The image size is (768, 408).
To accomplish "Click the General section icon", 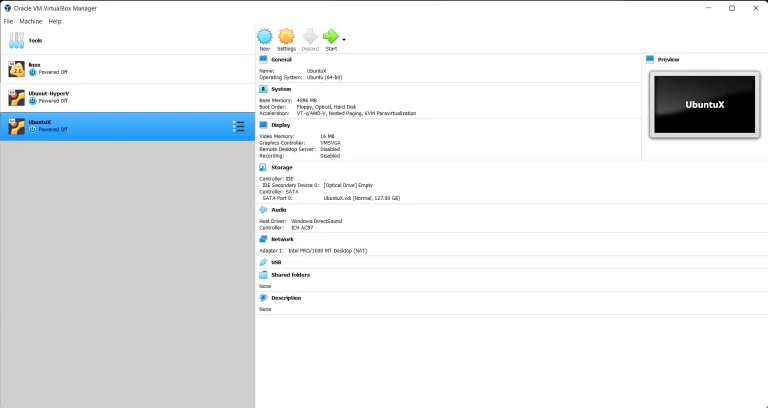I will pos(263,60).
